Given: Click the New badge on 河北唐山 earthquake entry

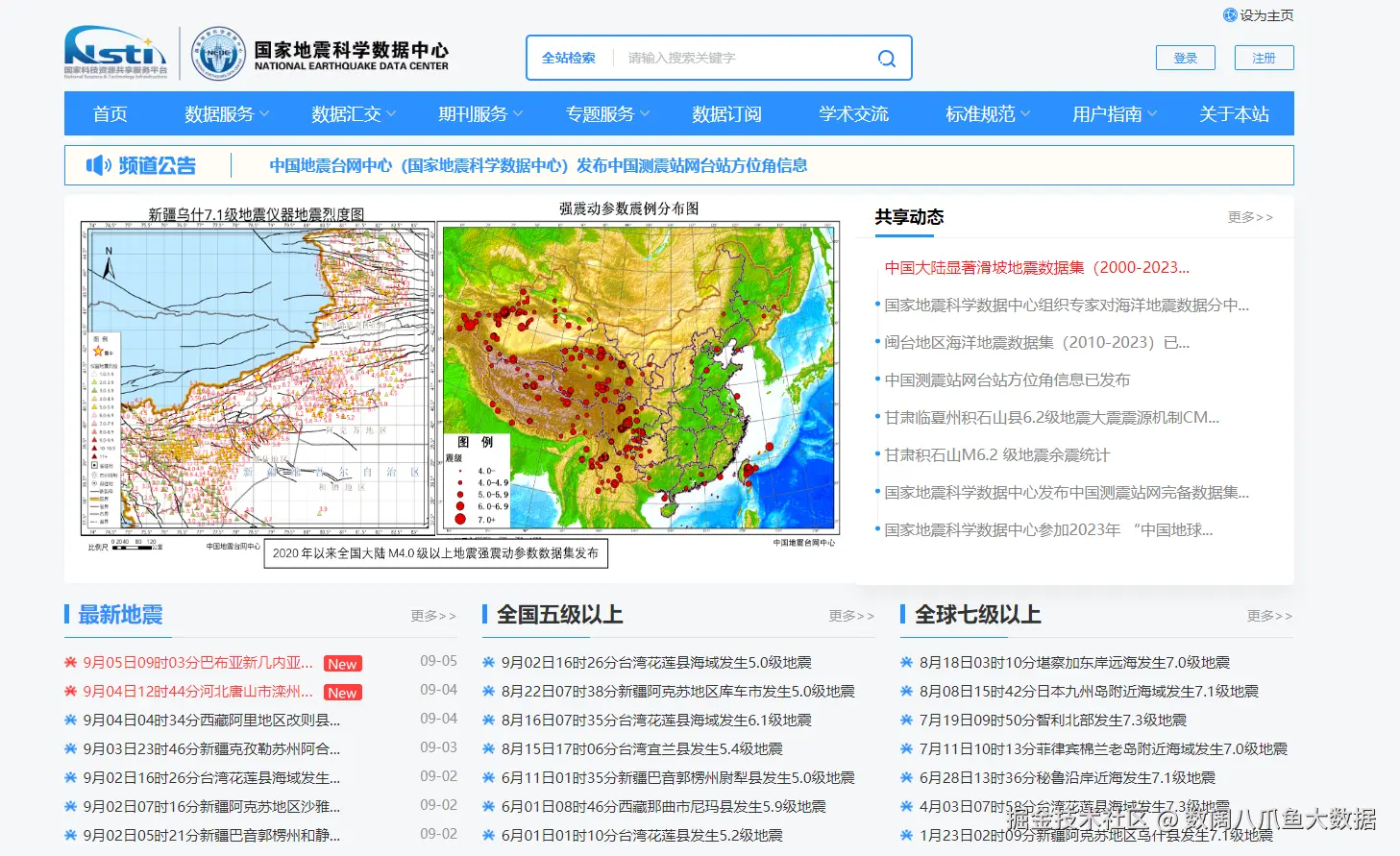Looking at the screenshot, I should (342, 693).
